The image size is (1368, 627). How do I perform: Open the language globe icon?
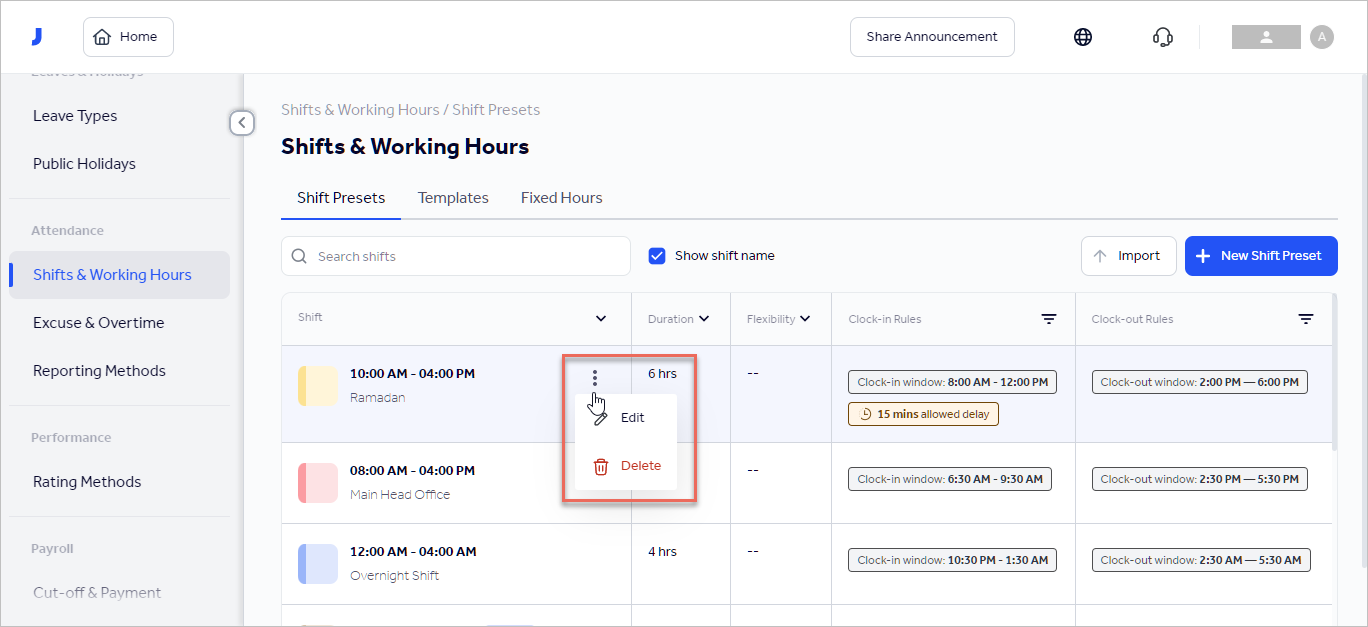1083,36
